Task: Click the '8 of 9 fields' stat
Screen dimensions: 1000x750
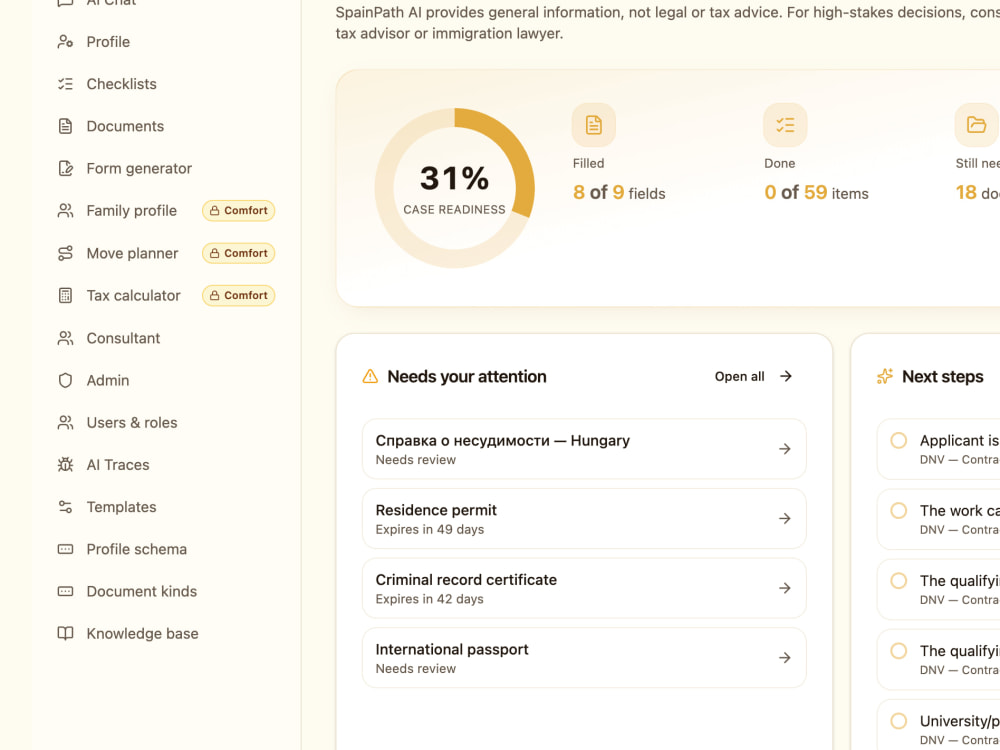Action: tap(619, 193)
